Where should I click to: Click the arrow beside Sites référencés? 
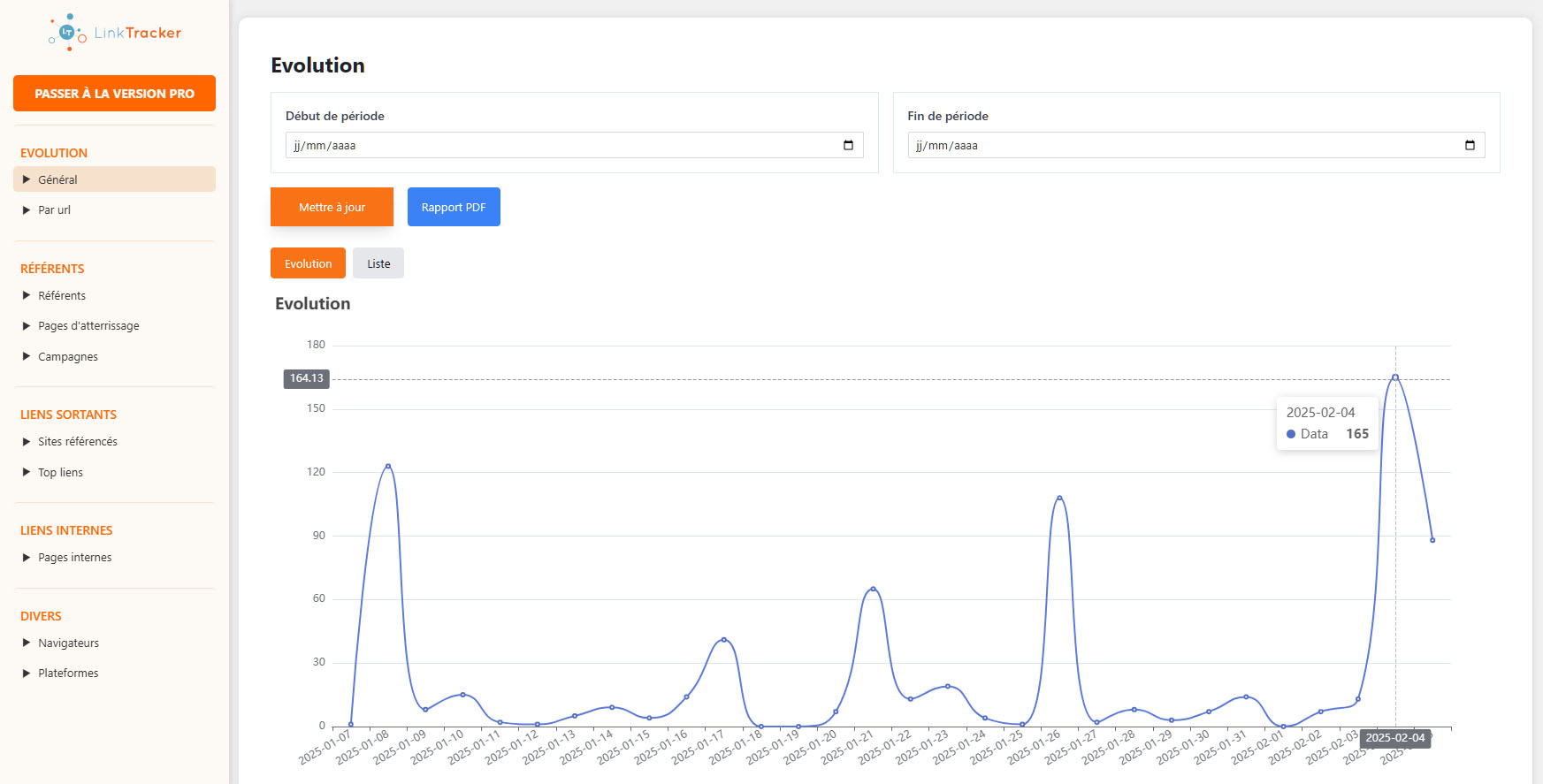point(27,441)
